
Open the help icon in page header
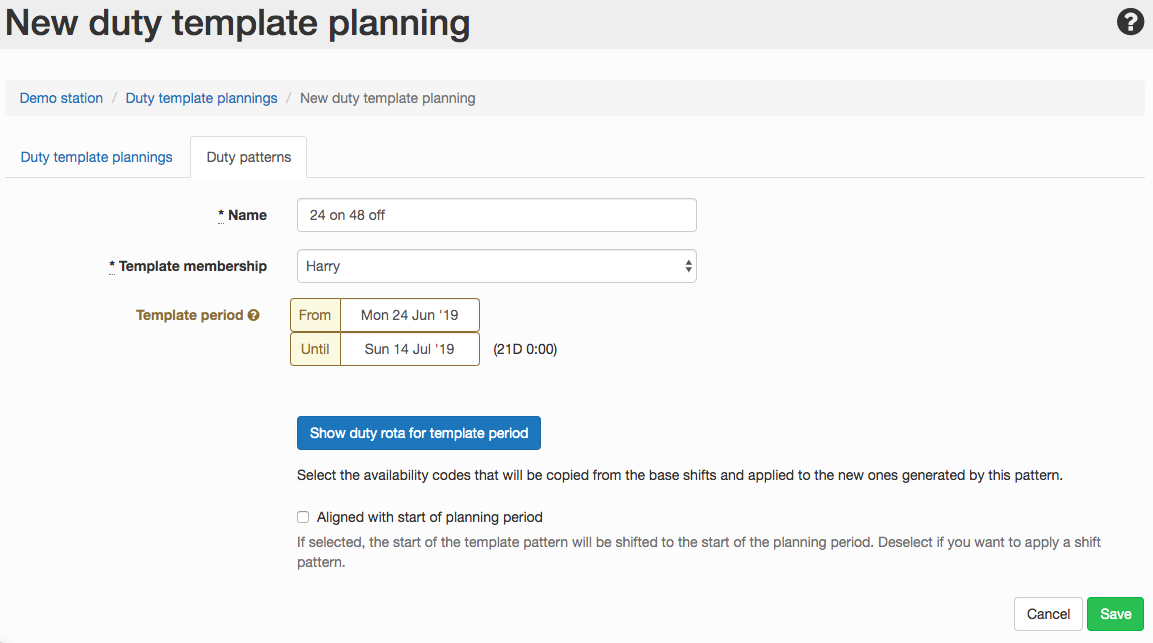(x=1130, y=22)
